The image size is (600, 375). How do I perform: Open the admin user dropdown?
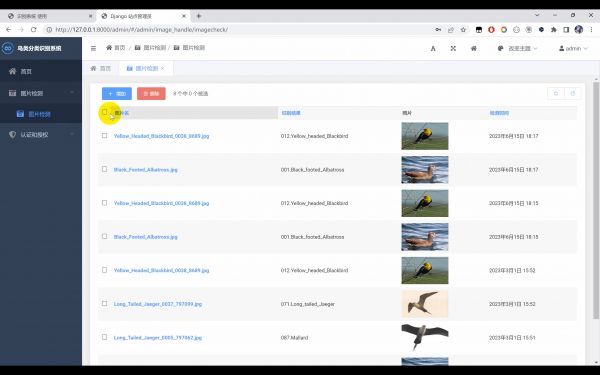point(573,48)
